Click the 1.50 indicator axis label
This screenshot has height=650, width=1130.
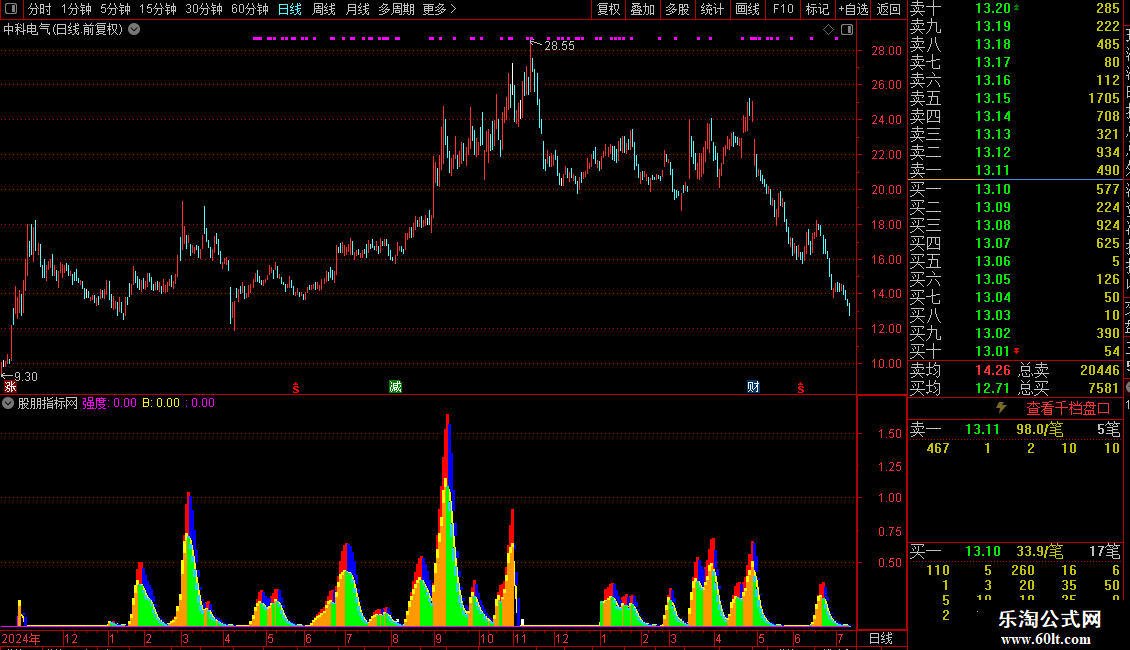coord(890,434)
